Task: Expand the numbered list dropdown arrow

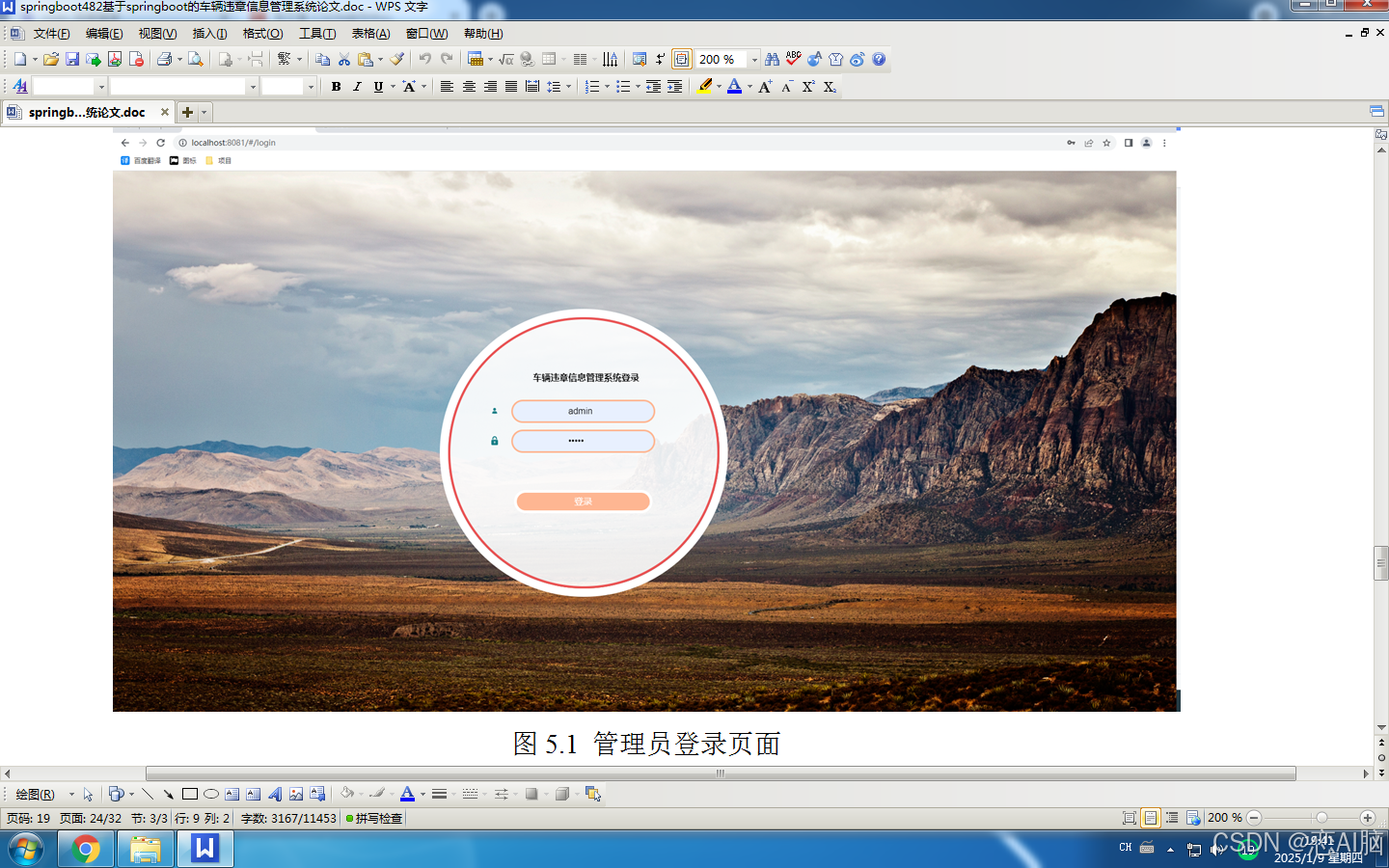Action: [607, 86]
